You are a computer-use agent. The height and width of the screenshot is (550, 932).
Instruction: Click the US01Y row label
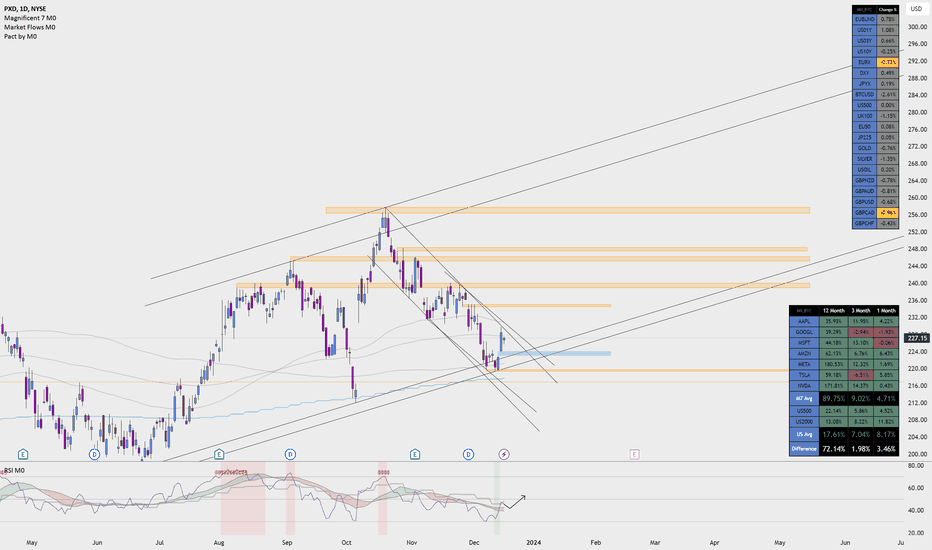pyautogui.click(x=864, y=30)
